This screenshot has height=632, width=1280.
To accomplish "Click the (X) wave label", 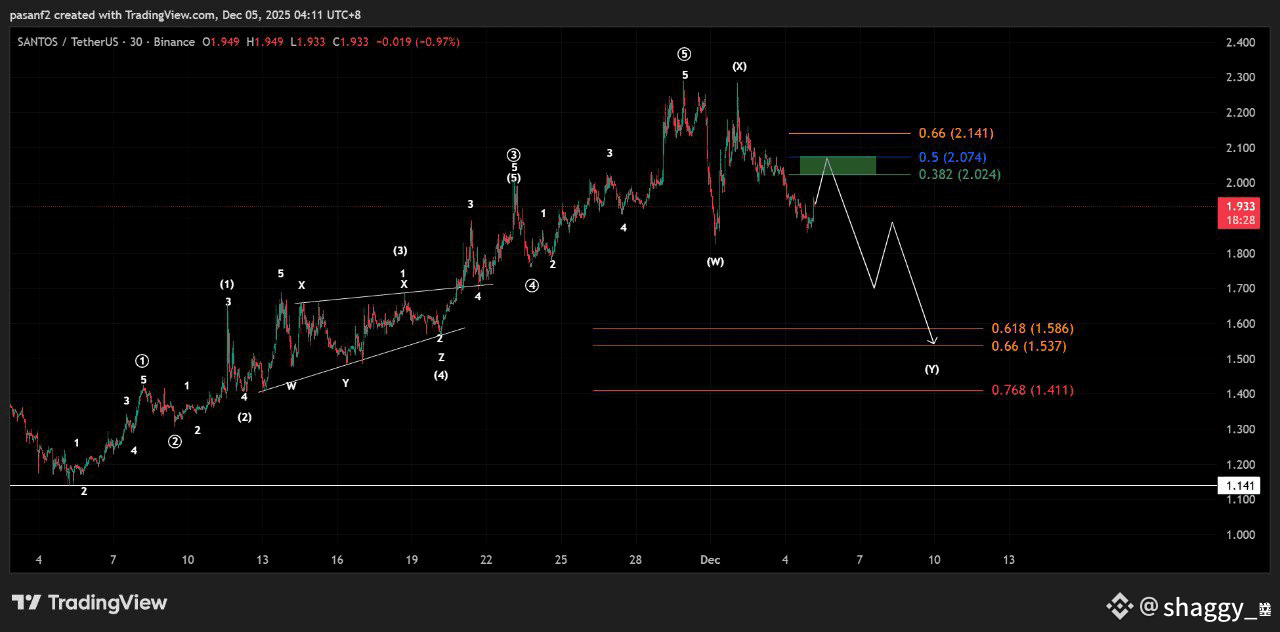I will (739, 66).
